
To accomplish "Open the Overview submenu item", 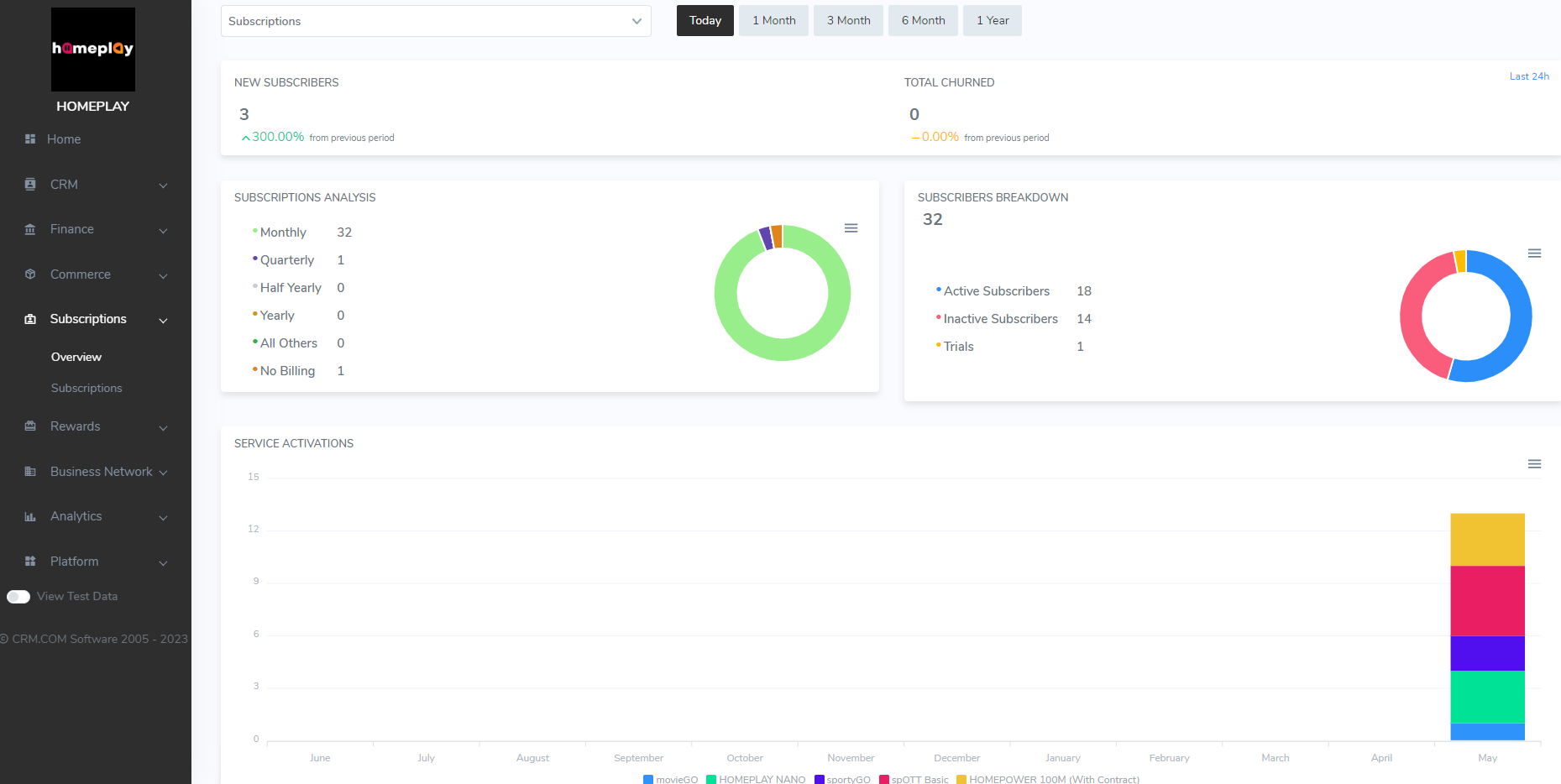I will click(76, 358).
